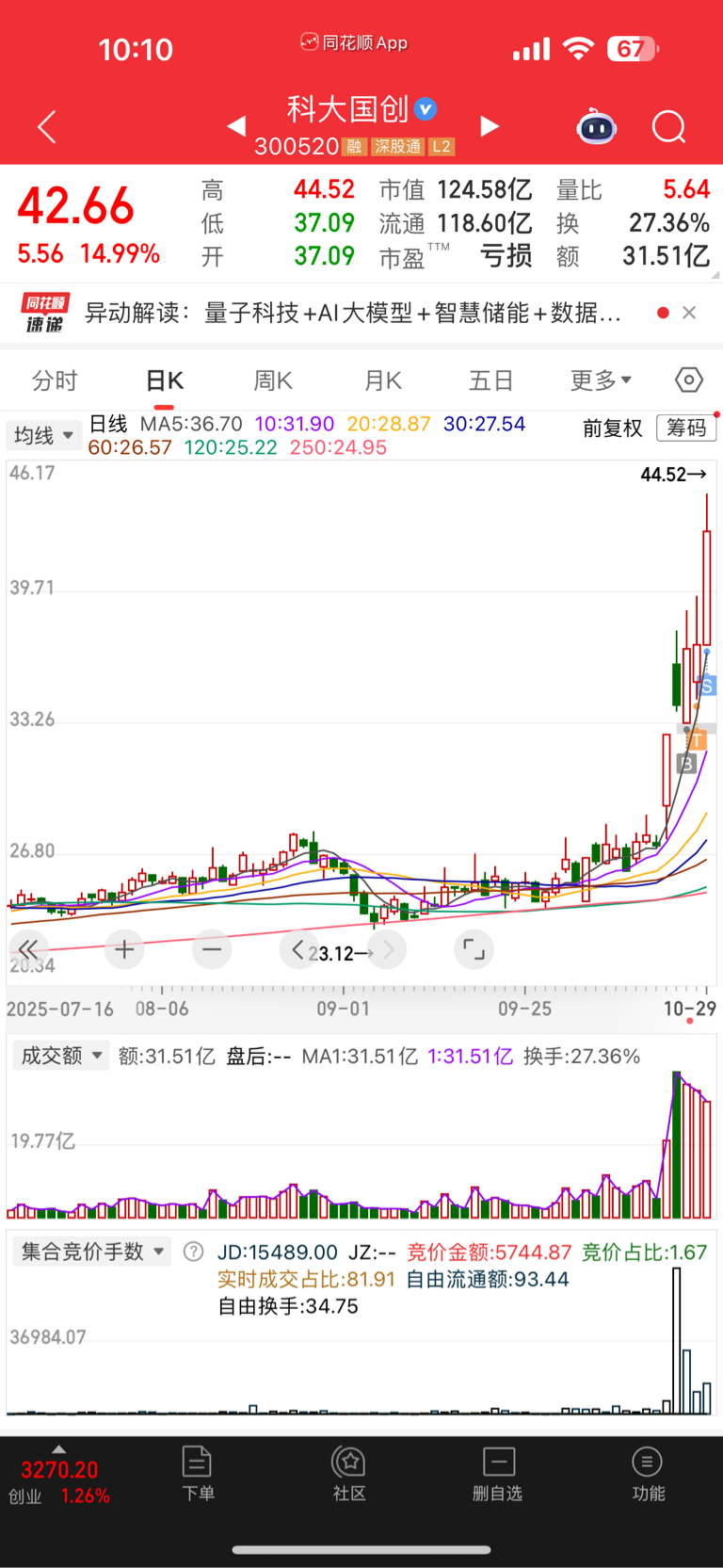Move chart cursor left one candle
This screenshot has width=723, height=1568.
click(297, 949)
